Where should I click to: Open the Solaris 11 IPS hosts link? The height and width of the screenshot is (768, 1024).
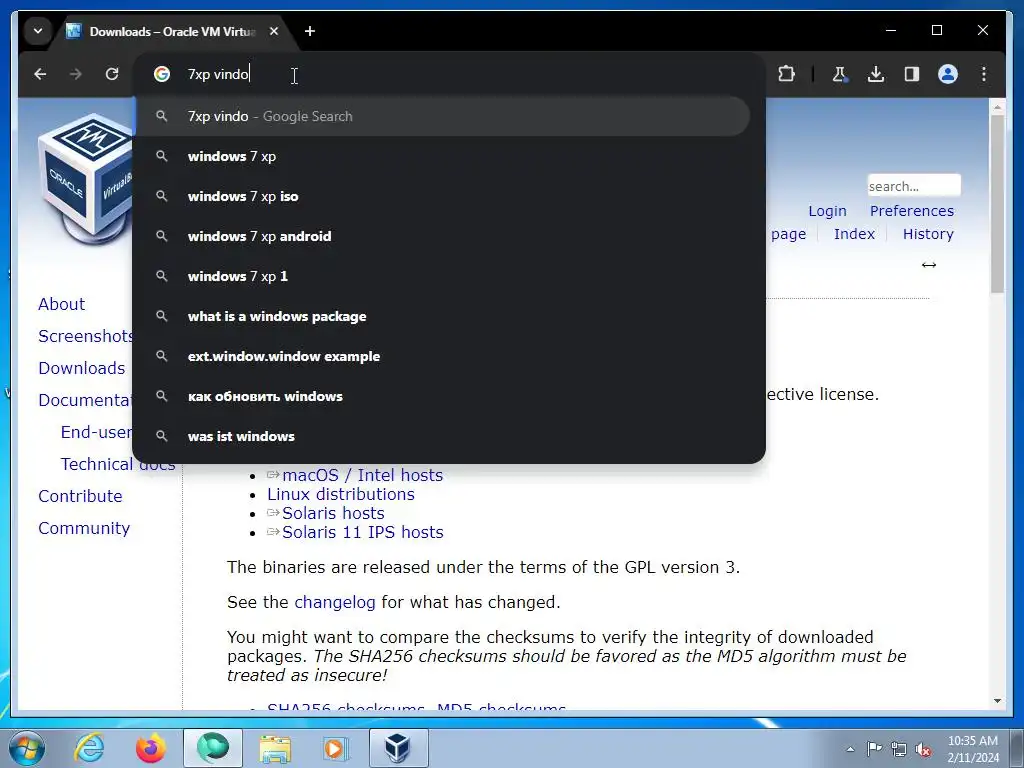tap(362, 532)
